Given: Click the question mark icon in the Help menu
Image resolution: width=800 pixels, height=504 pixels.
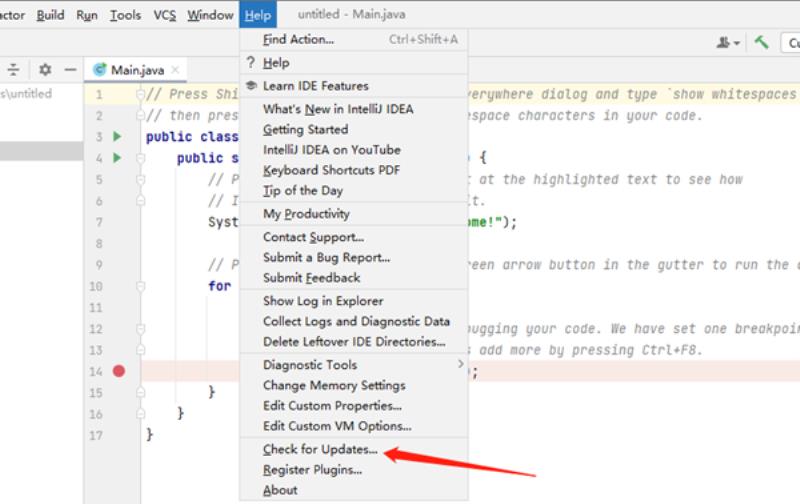Looking at the screenshot, I should point(251,62).
